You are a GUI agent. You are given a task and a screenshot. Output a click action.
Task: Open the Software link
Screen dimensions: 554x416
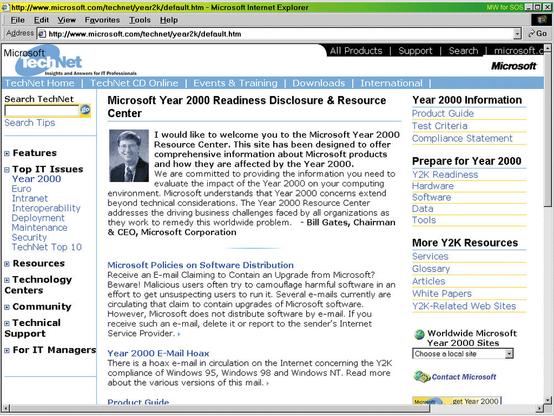tap(431, 197)
